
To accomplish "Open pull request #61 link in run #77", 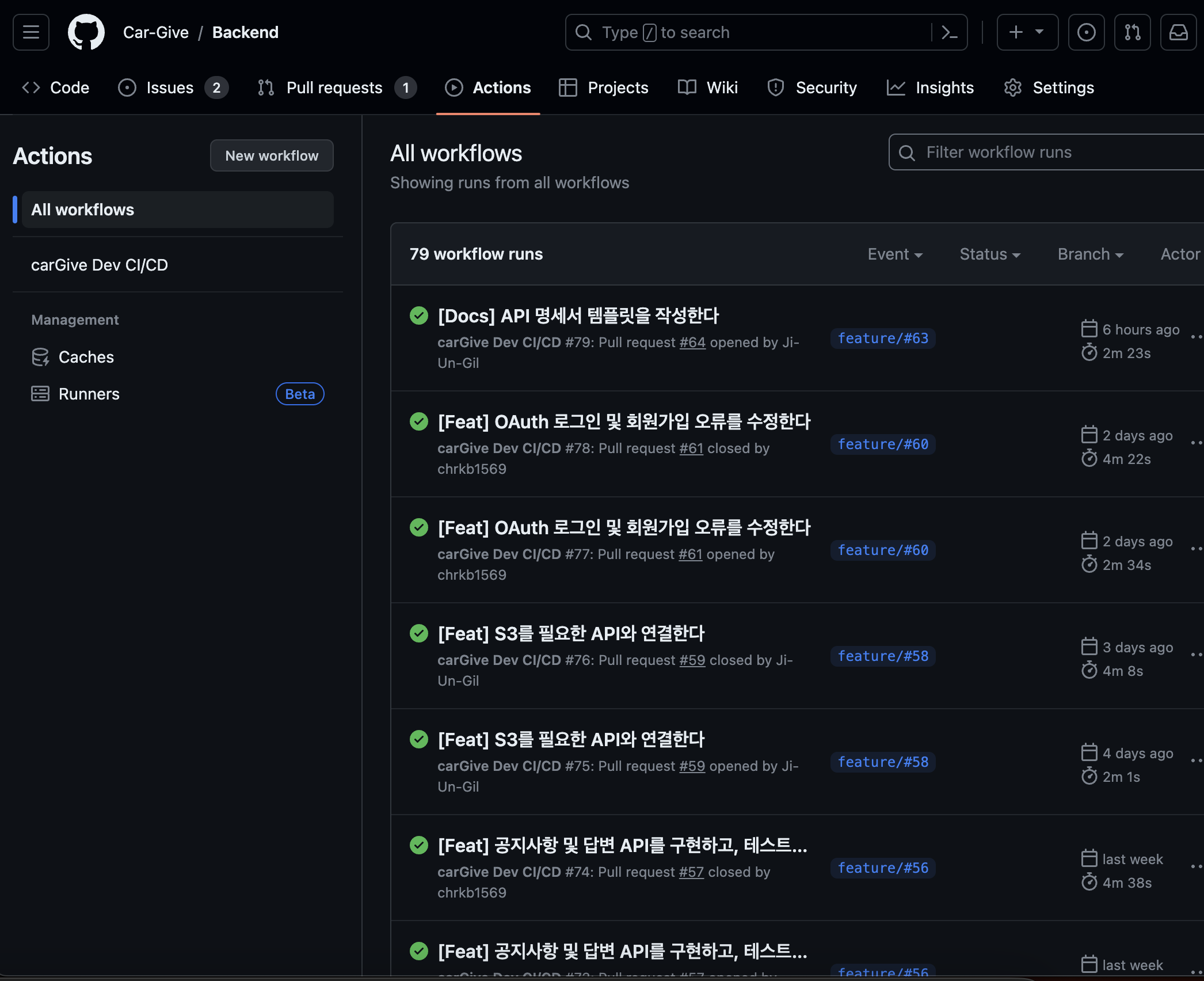I will pyautogui.click(x=691, y=554).
